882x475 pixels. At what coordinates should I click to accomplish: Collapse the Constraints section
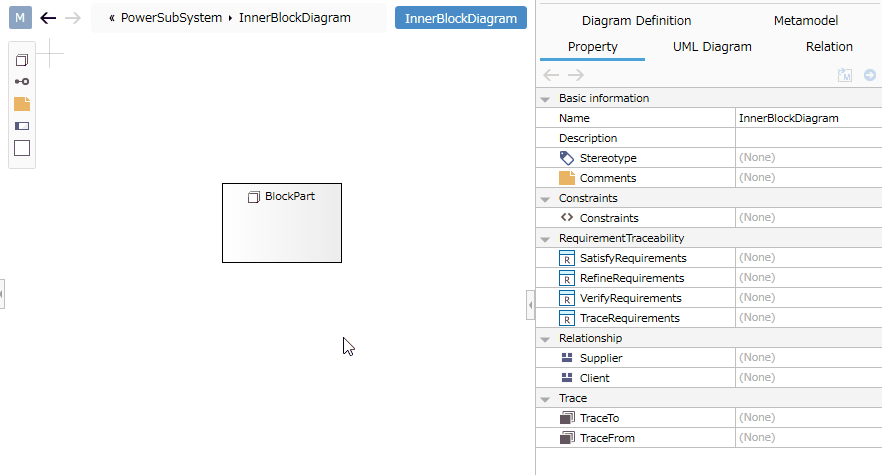pyautogui.click(x=545, y=199)
